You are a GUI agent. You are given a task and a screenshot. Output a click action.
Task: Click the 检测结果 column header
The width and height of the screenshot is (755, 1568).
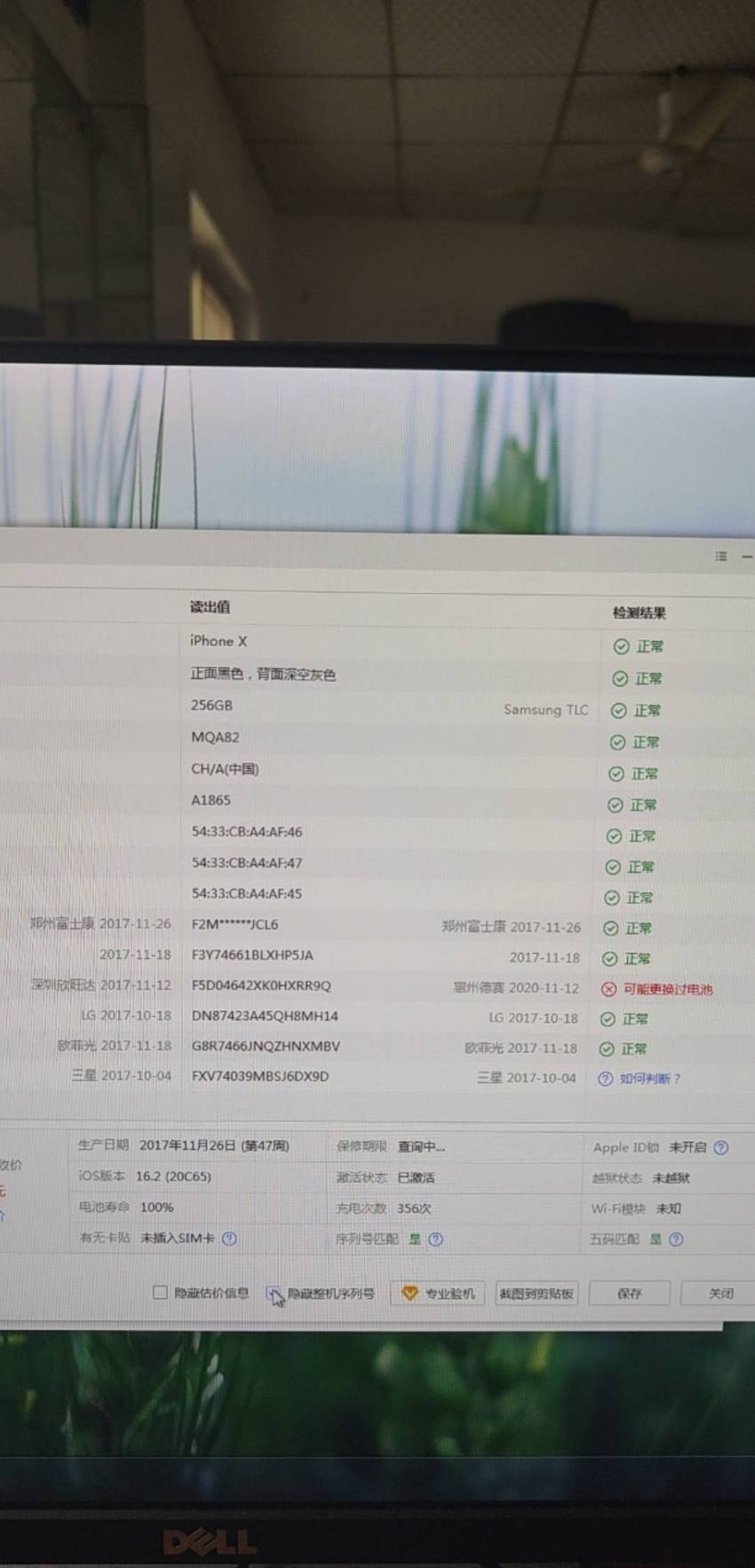click(x=639, y=613)
